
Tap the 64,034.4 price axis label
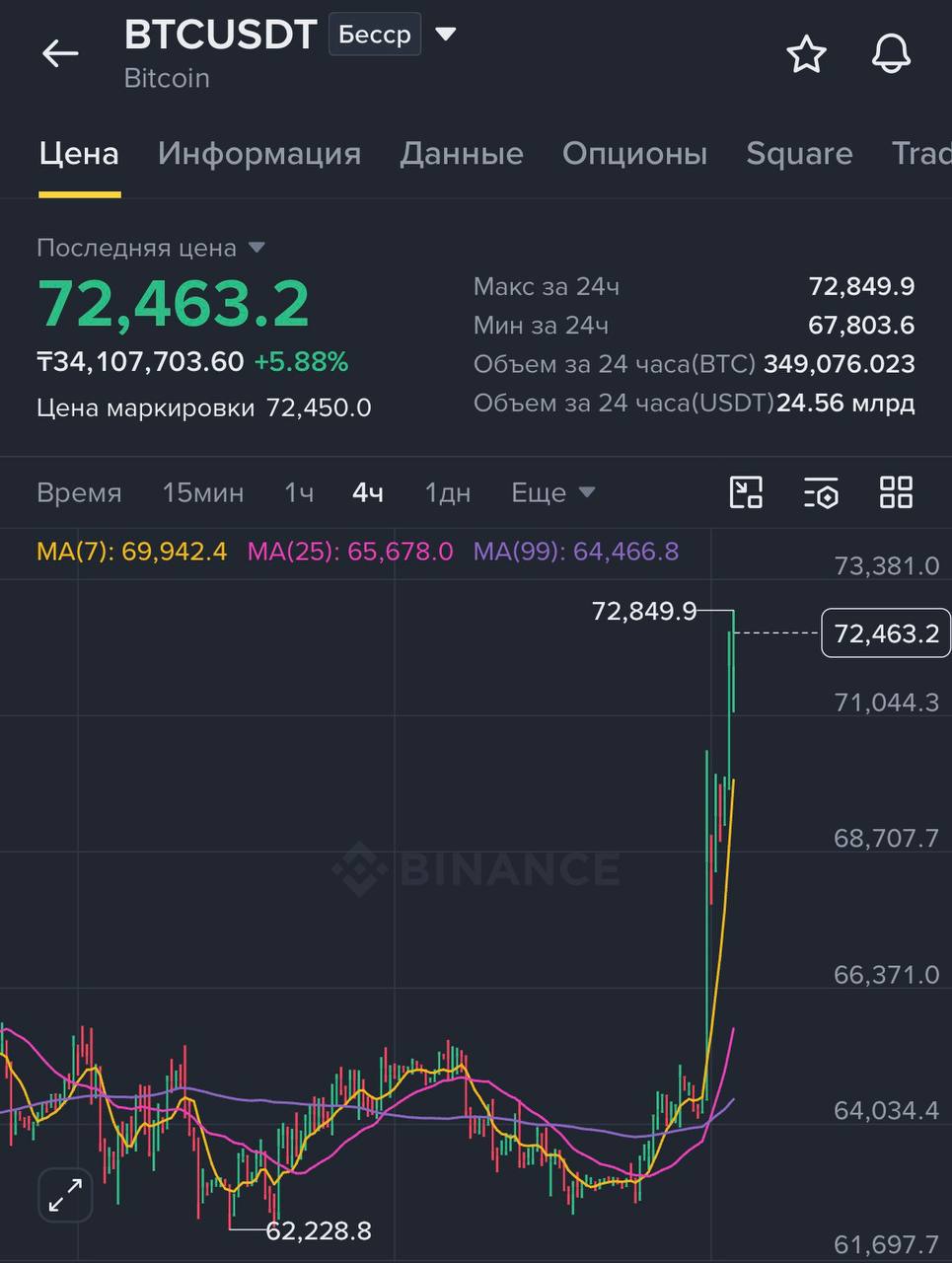click(x=886, y=1111)
